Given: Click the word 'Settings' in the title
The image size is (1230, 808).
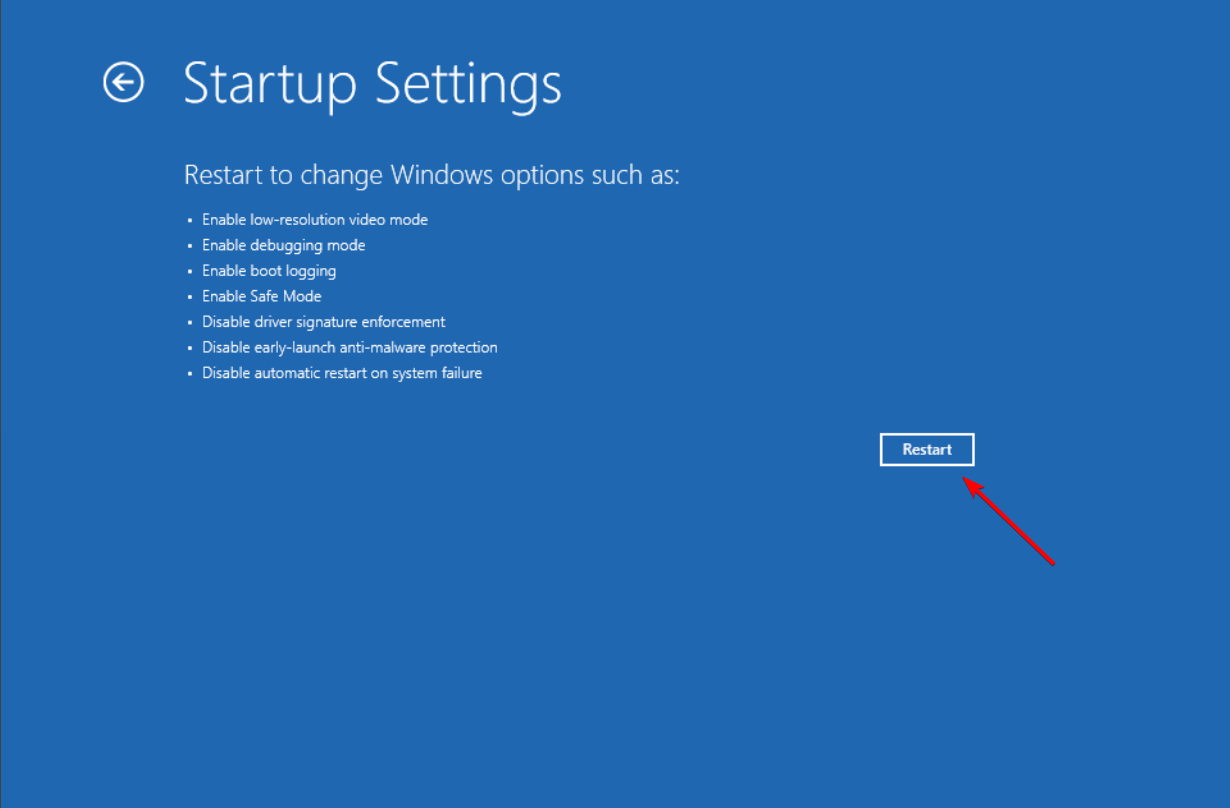Looking at the screenshot, I should [467, 84].
